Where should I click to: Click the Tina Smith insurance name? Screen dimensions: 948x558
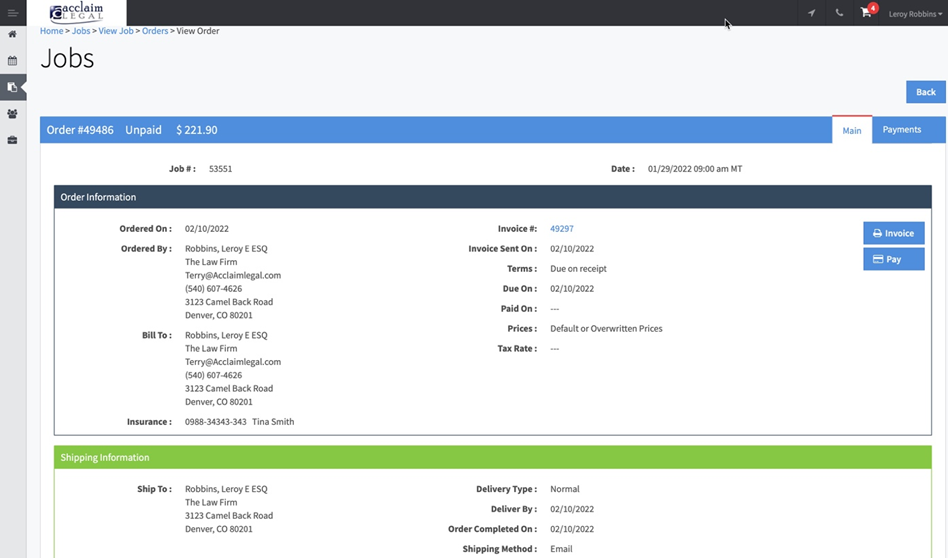click(x=273, y=421)
